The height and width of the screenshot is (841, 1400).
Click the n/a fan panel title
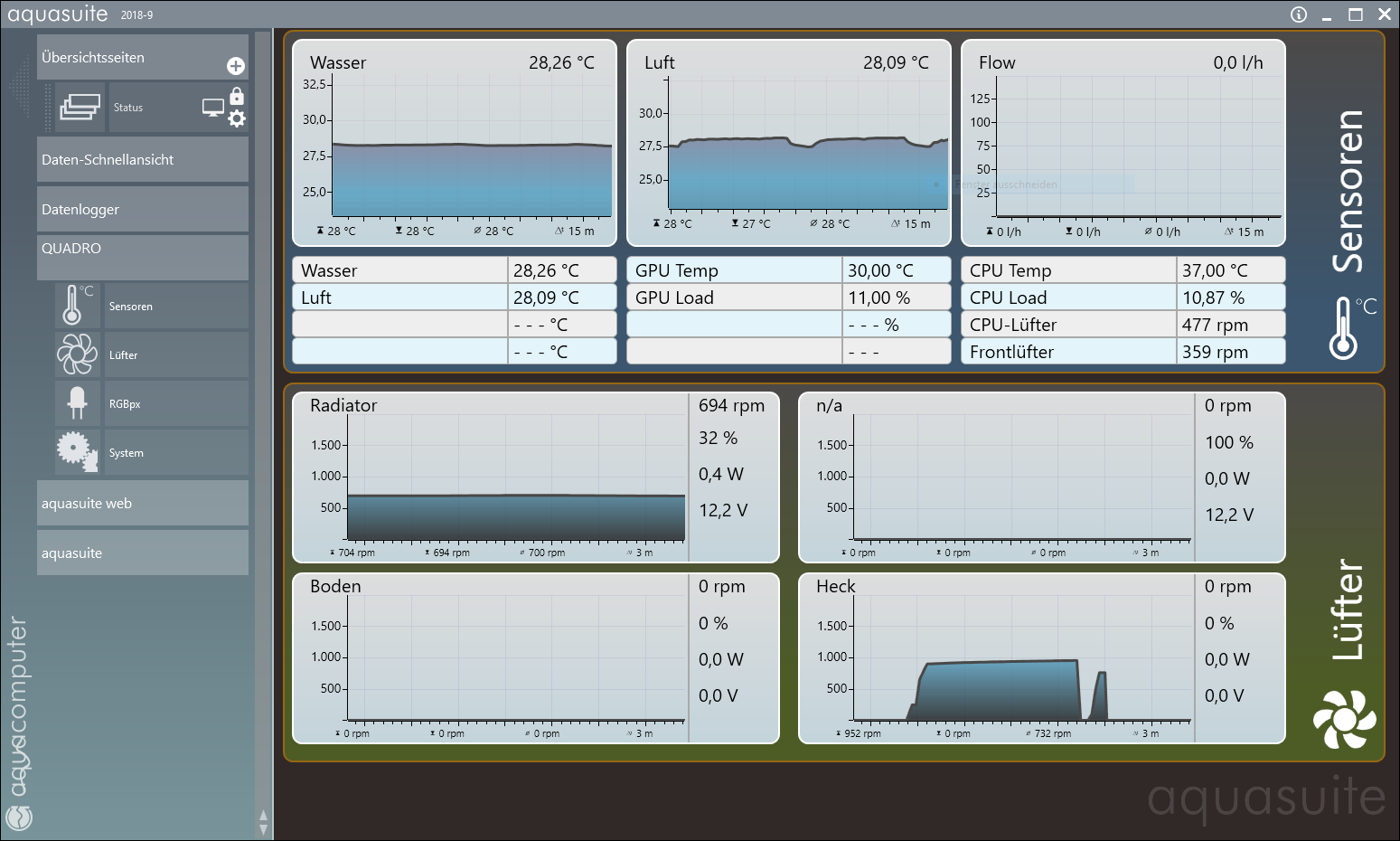(829, 405)
